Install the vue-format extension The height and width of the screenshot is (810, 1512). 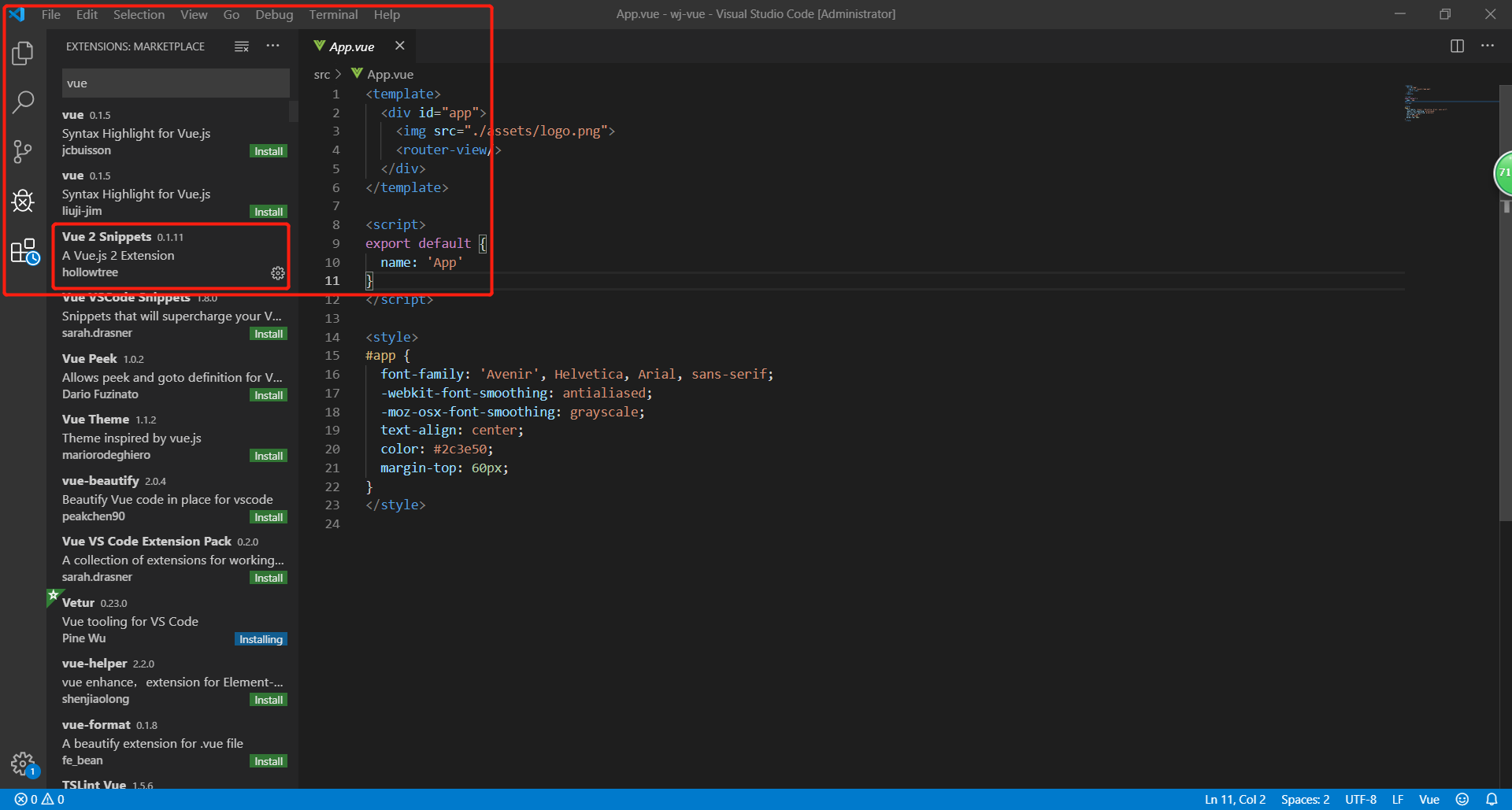click(x=269, y=761)
